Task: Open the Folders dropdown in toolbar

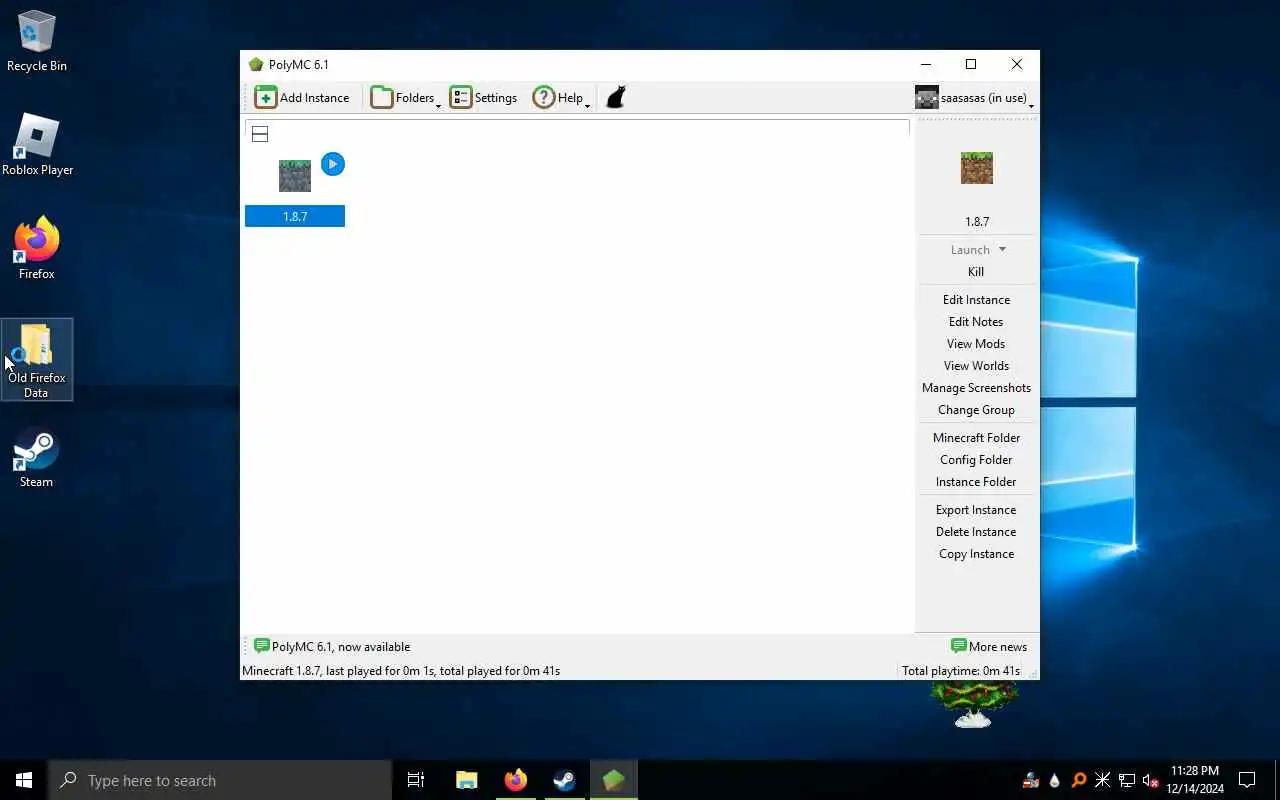Action: tap(405, 97)
